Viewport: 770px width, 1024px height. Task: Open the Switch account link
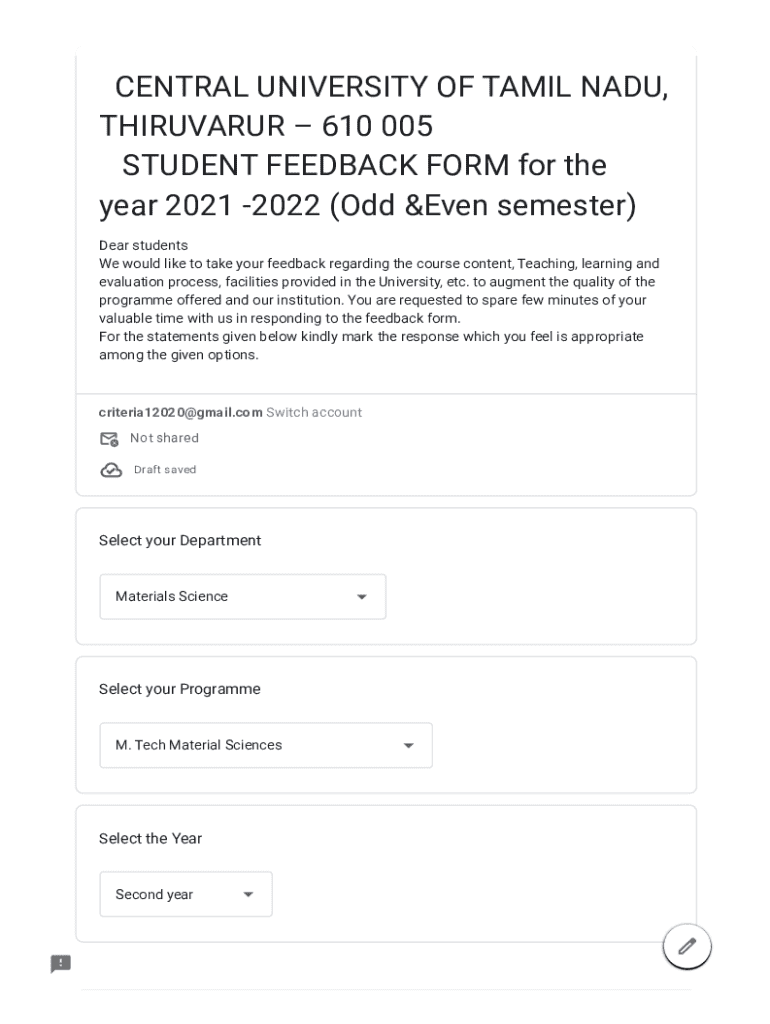[314, 412]
